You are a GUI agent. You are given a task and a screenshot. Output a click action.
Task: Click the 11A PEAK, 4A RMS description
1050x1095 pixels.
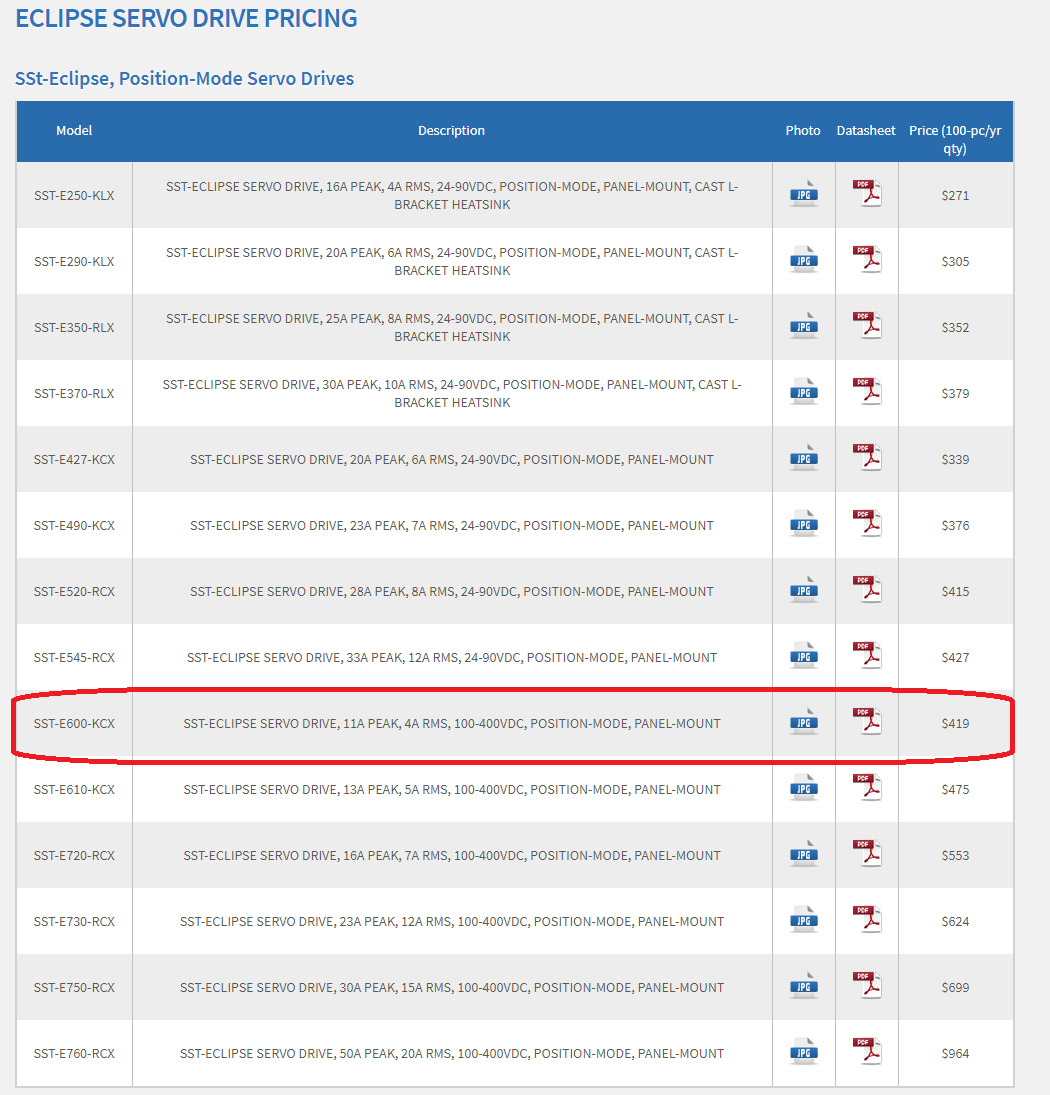(452, 723)
